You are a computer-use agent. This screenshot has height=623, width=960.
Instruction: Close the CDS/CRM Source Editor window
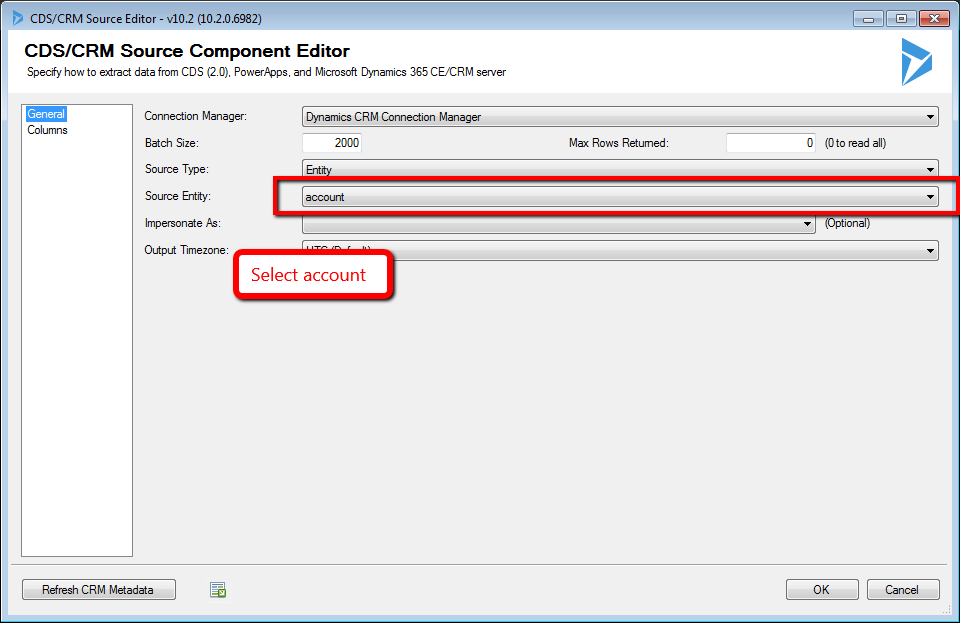click(934, 19)
